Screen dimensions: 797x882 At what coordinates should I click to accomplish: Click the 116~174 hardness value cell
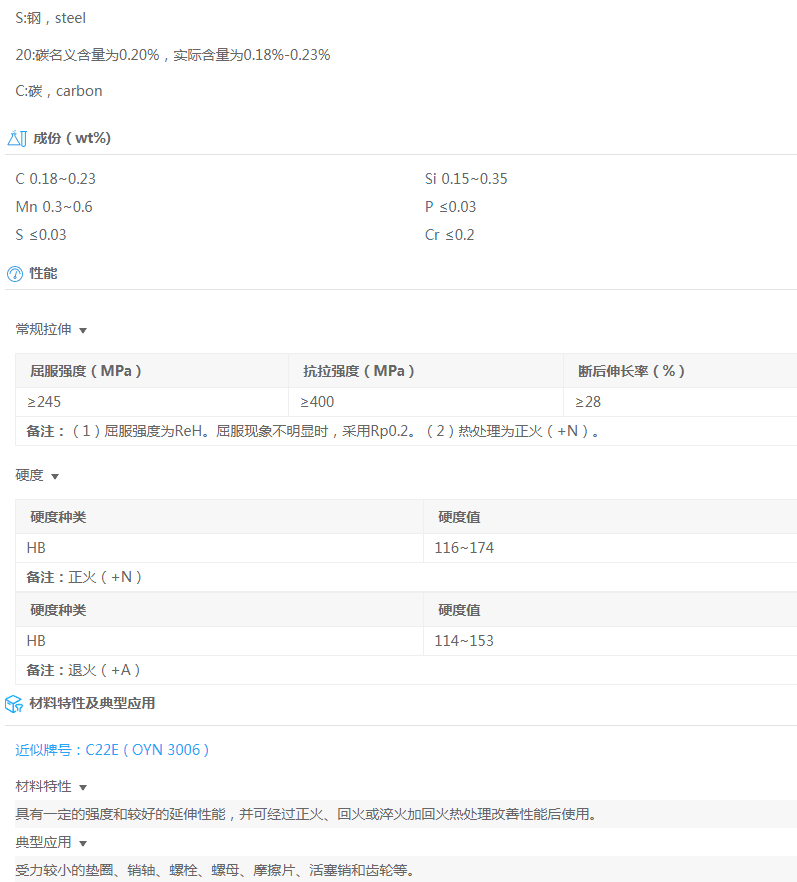click(464, 548)
